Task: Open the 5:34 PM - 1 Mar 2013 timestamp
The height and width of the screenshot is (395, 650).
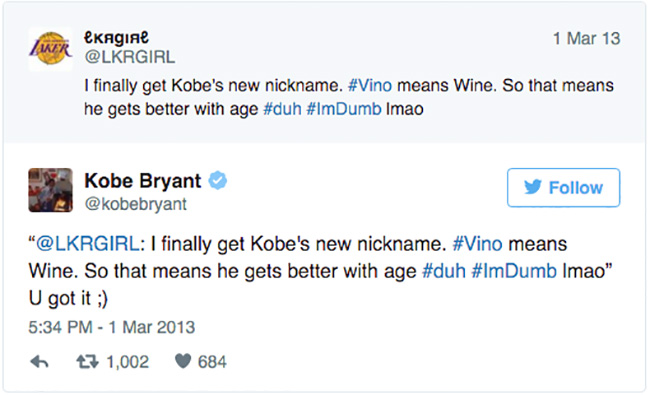Action: 112,327
